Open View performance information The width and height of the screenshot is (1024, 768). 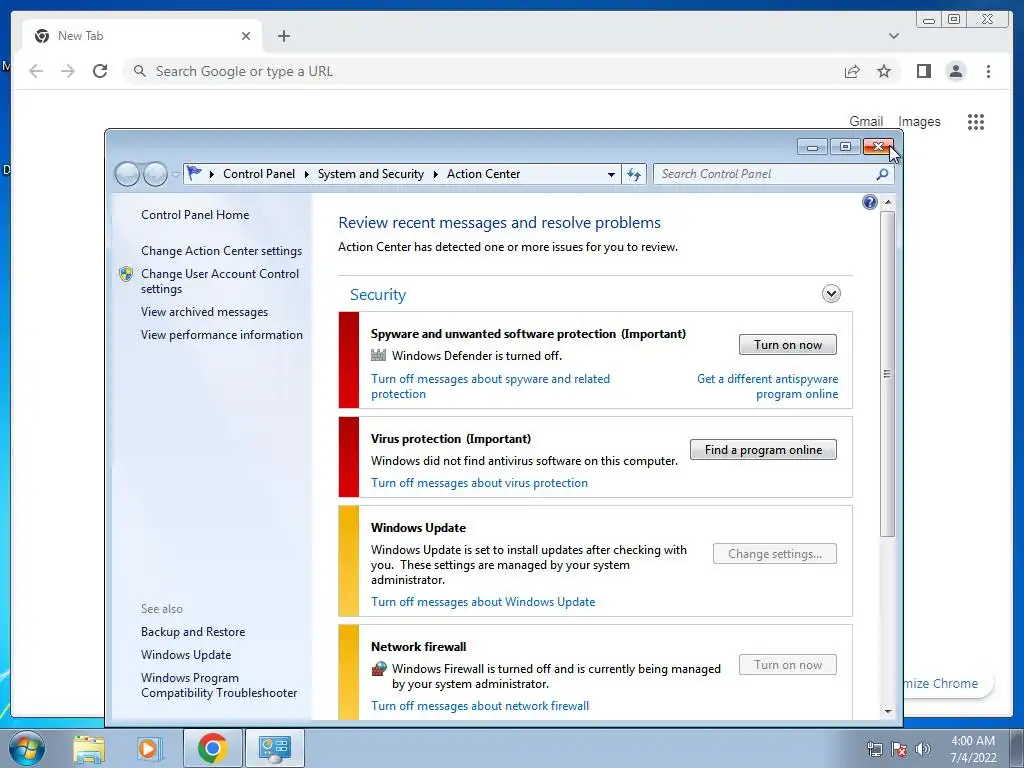(221, 335)
